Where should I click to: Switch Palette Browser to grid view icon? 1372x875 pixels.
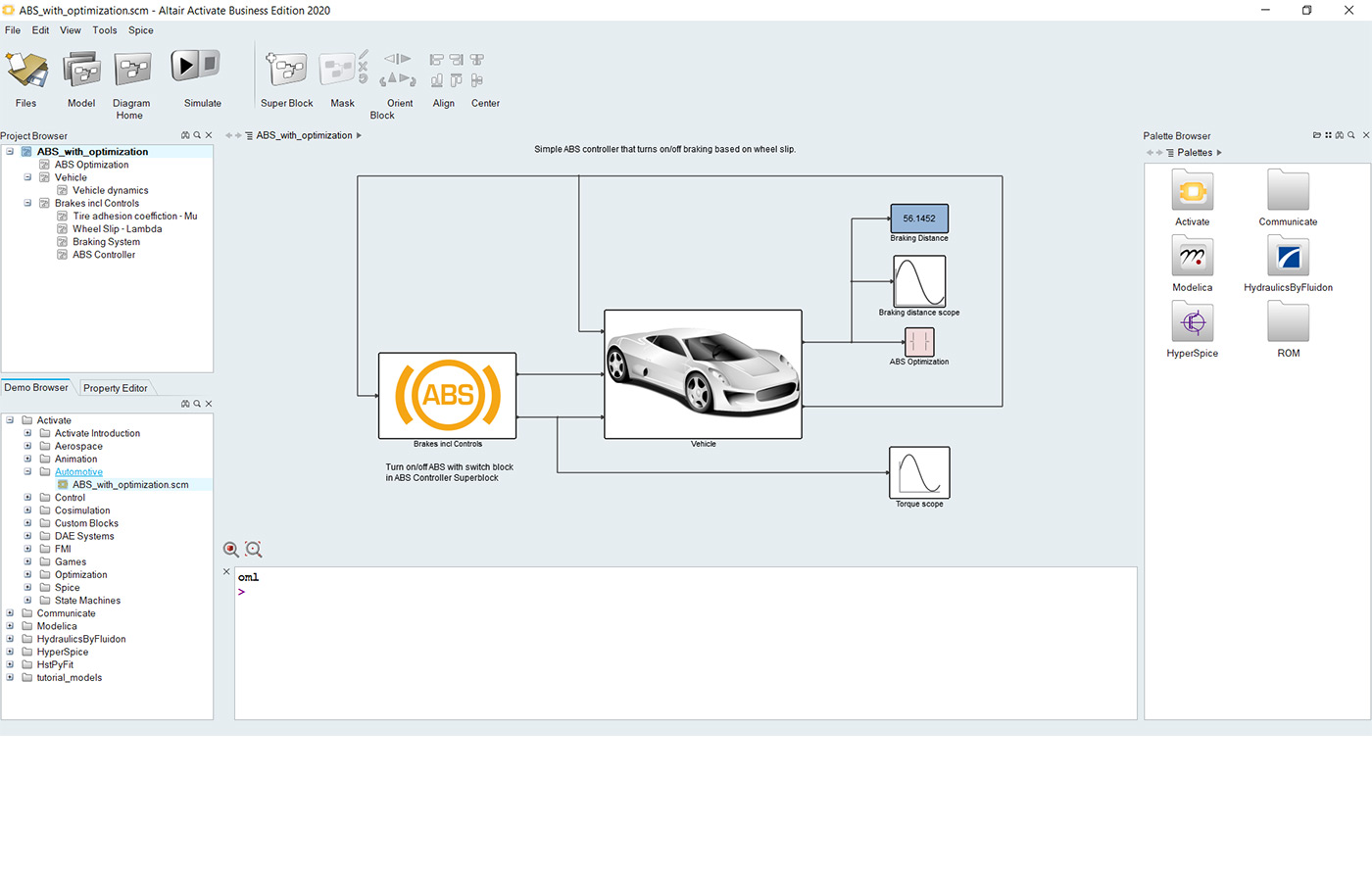(1328, 135)
